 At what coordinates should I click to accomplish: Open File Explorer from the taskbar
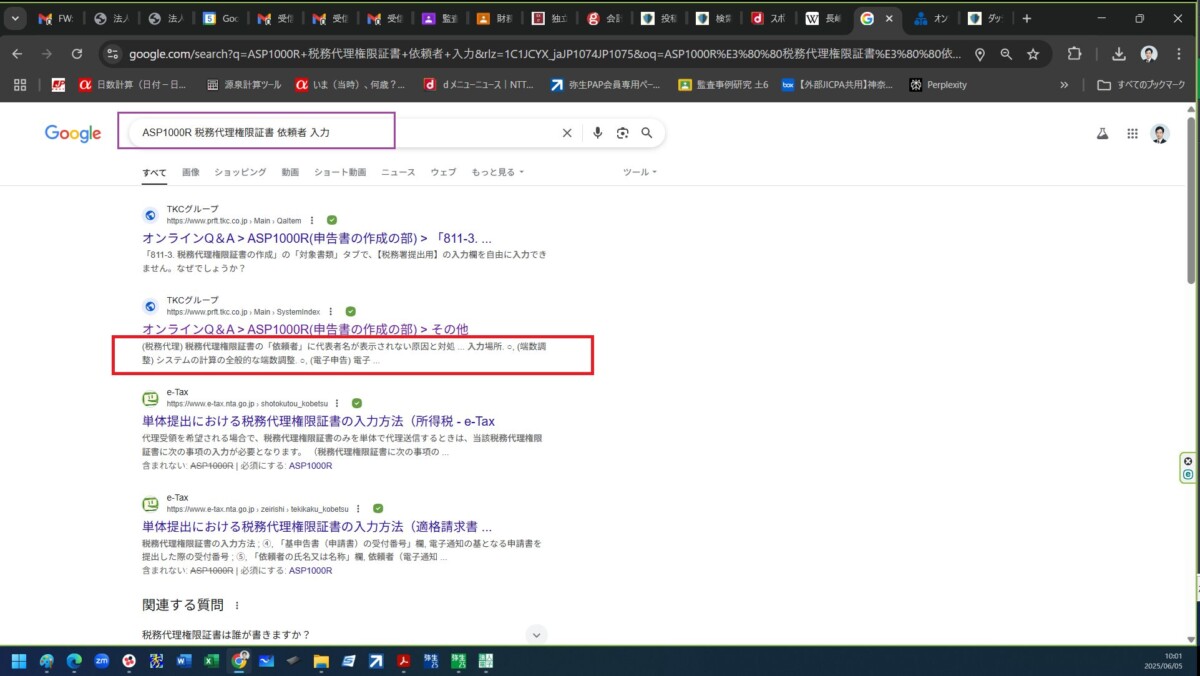click(x=321, y=661)
